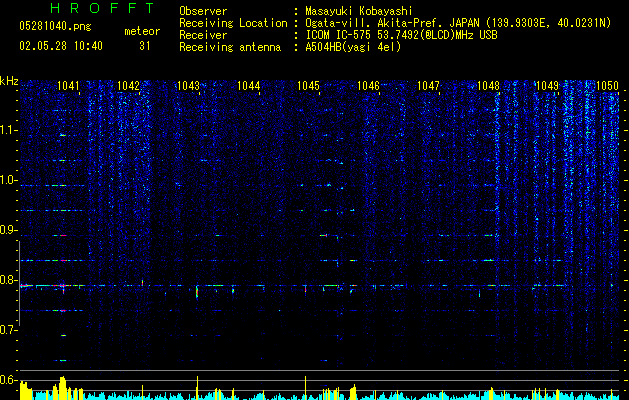The width and height of the screenshot is (629, 400).
Task: Select the Ogata-vill. Akita-Pref. JAPAN location text
Action: (458, 23)
